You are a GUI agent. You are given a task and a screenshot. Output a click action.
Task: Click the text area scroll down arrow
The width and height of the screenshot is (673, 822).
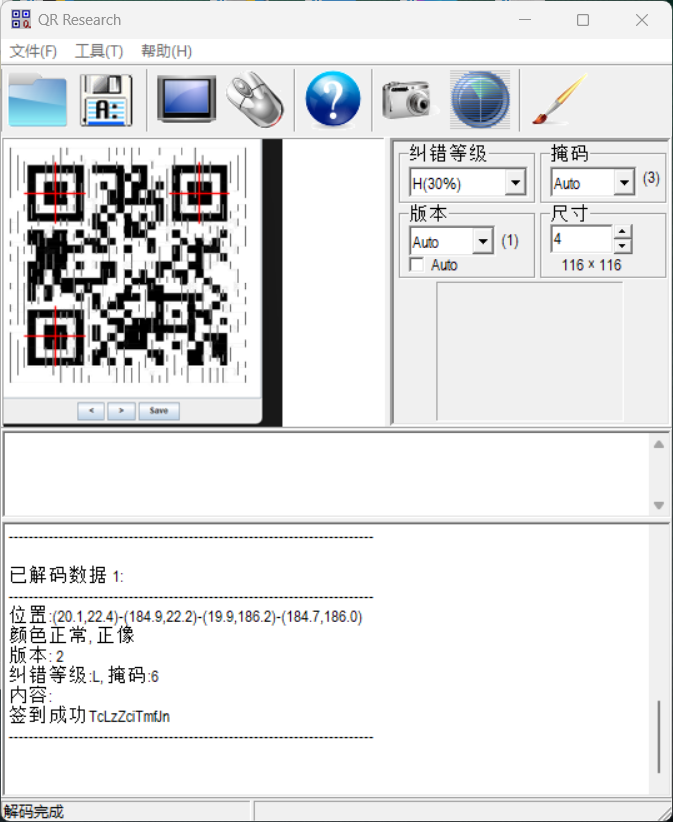coord(659,505)
